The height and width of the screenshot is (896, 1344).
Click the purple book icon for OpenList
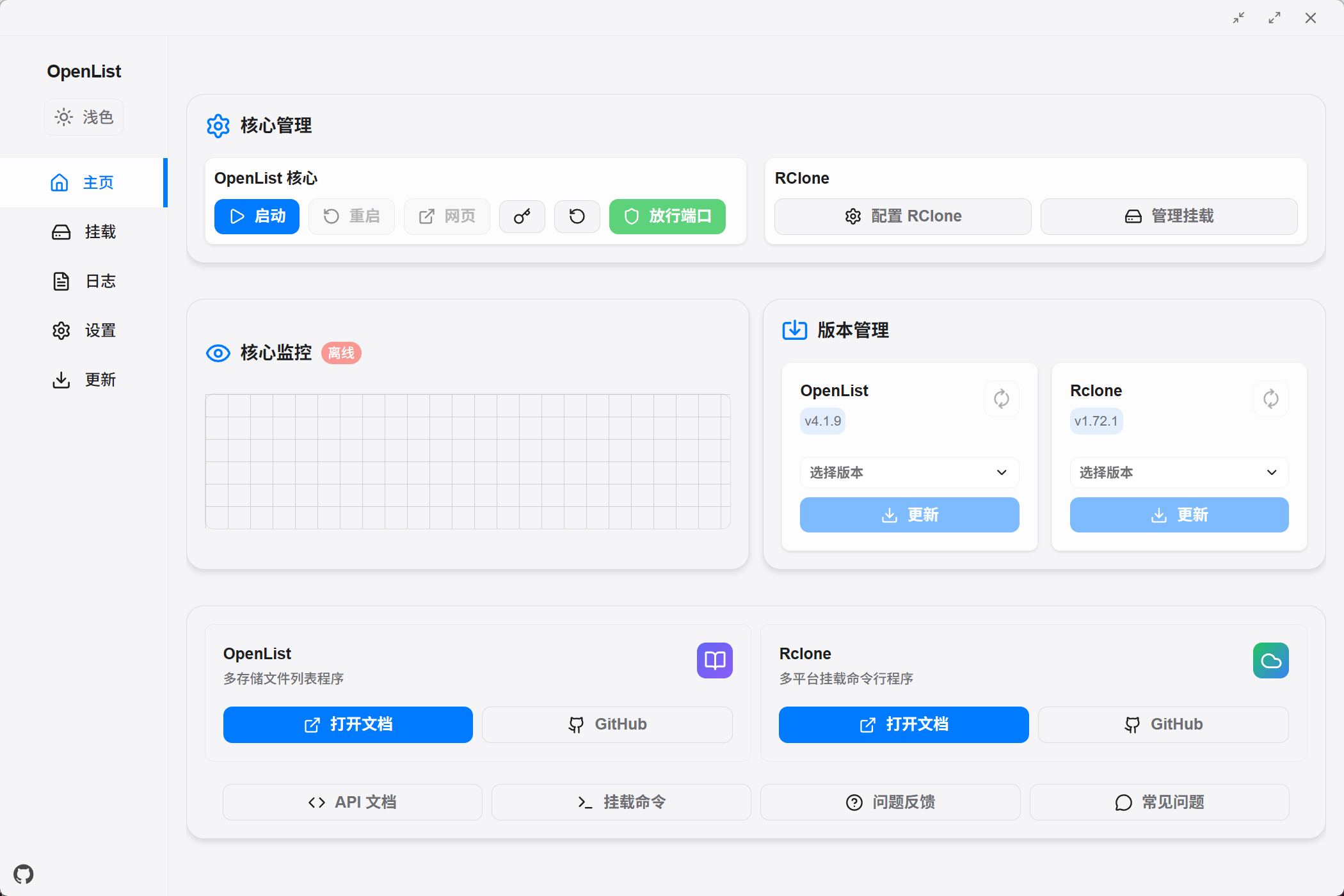714,660
